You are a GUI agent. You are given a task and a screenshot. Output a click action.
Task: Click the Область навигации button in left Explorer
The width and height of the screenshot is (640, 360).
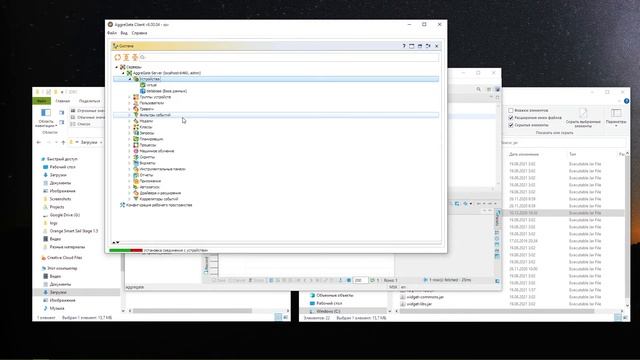pyautogui.click(x=46, y=118)
